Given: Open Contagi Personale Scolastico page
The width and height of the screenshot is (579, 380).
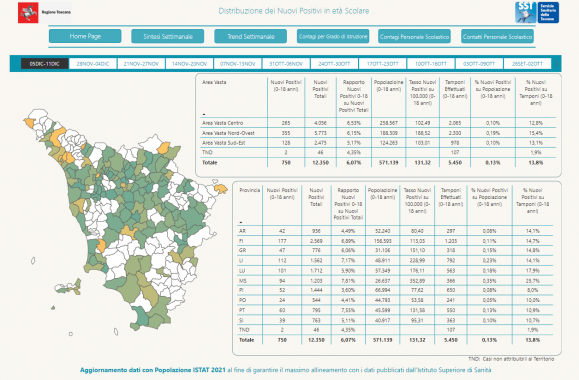Looking at the screenshot, I should (x=414, y=36).
